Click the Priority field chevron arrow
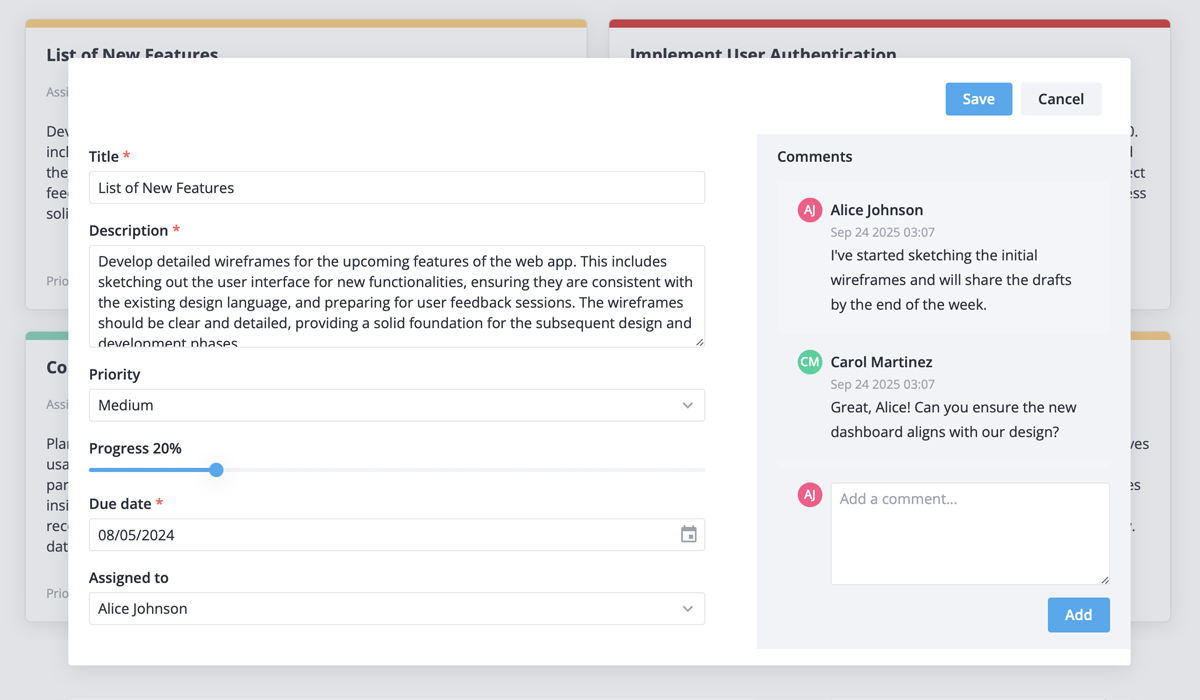1200x700 pixels. coord(687,404)
